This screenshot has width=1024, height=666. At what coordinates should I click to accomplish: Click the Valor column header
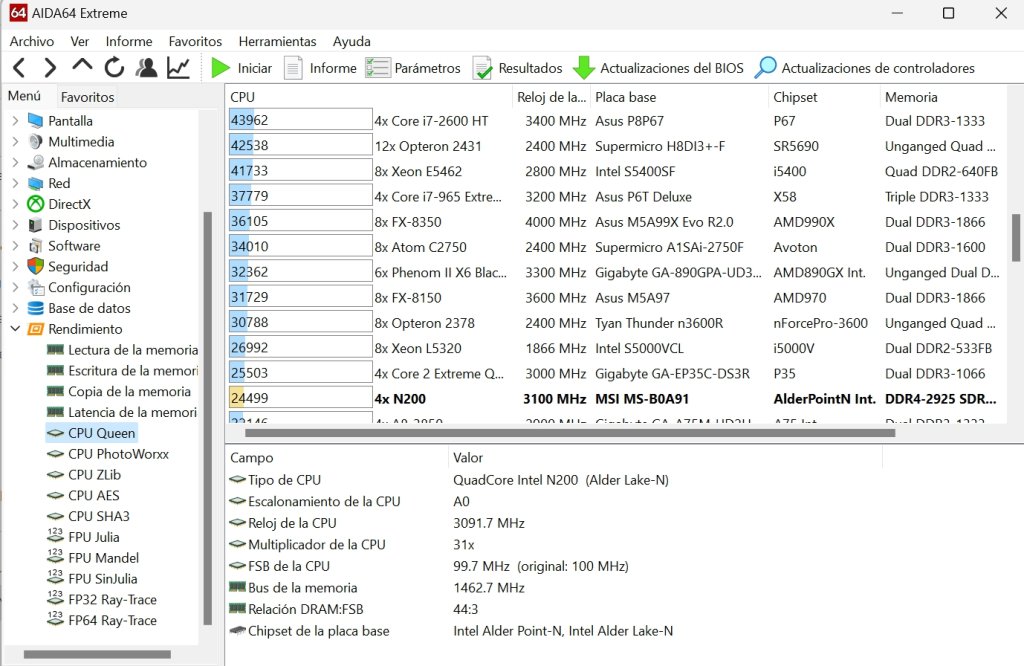pyautogui.click(x=665, y=458)
